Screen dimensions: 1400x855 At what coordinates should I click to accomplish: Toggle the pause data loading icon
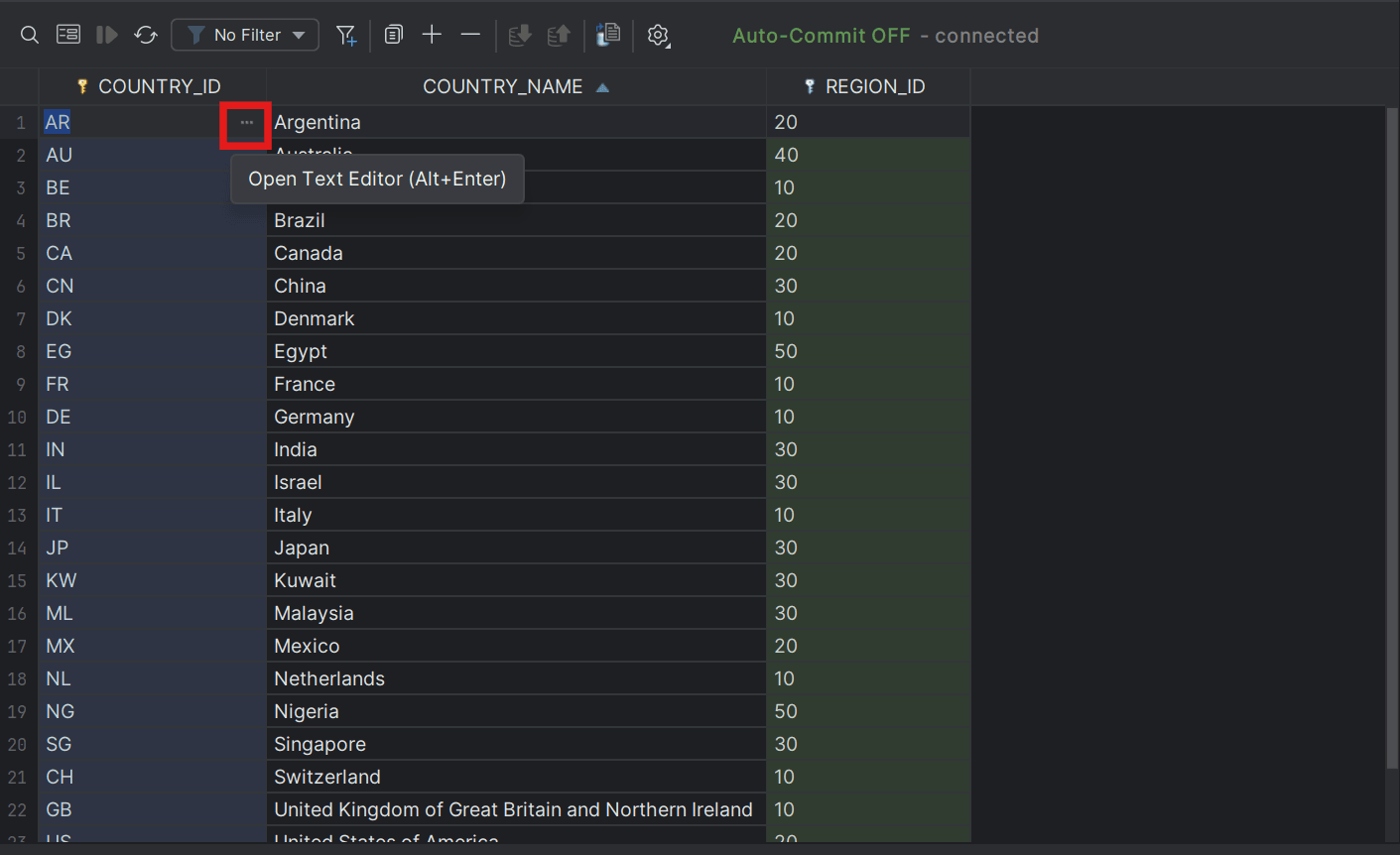106,34
